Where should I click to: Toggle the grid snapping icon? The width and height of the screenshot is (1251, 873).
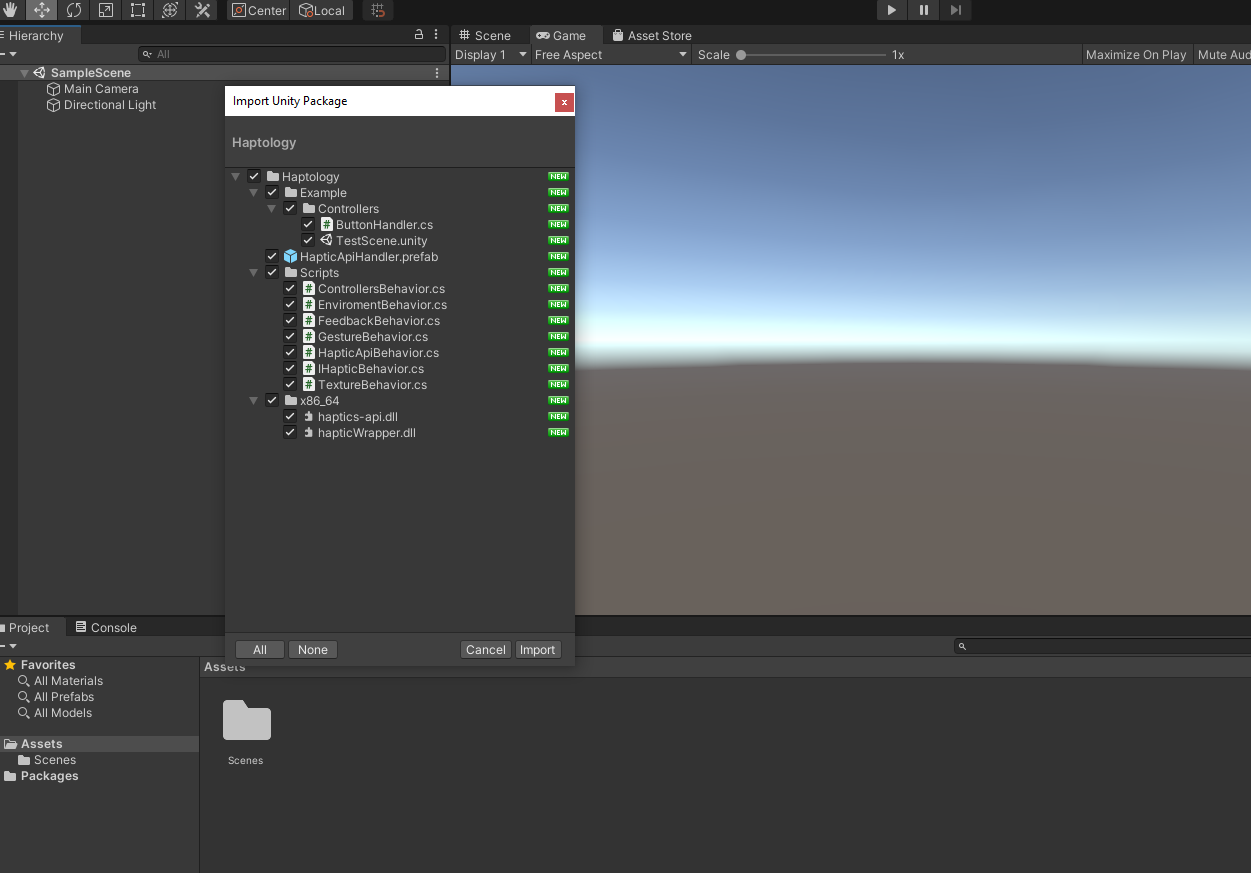378,10
